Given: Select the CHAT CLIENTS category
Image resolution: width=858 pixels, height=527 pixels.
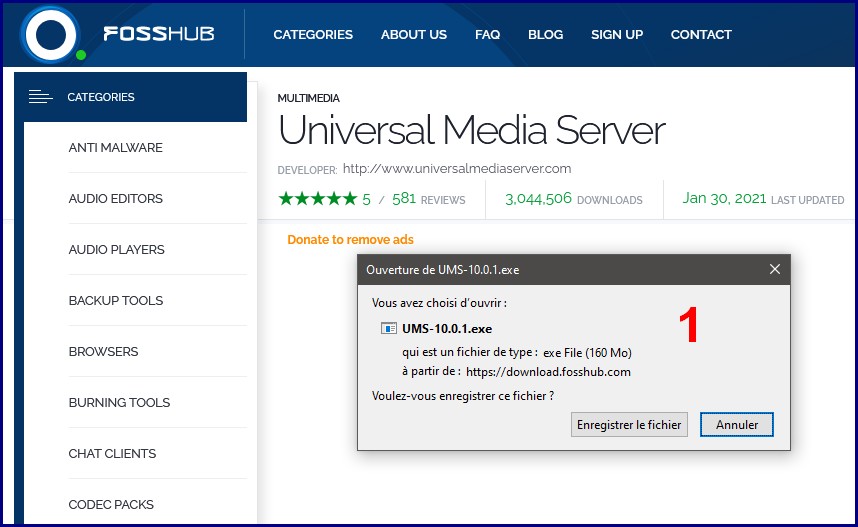Looking at the screenshot, I should 112,453.
